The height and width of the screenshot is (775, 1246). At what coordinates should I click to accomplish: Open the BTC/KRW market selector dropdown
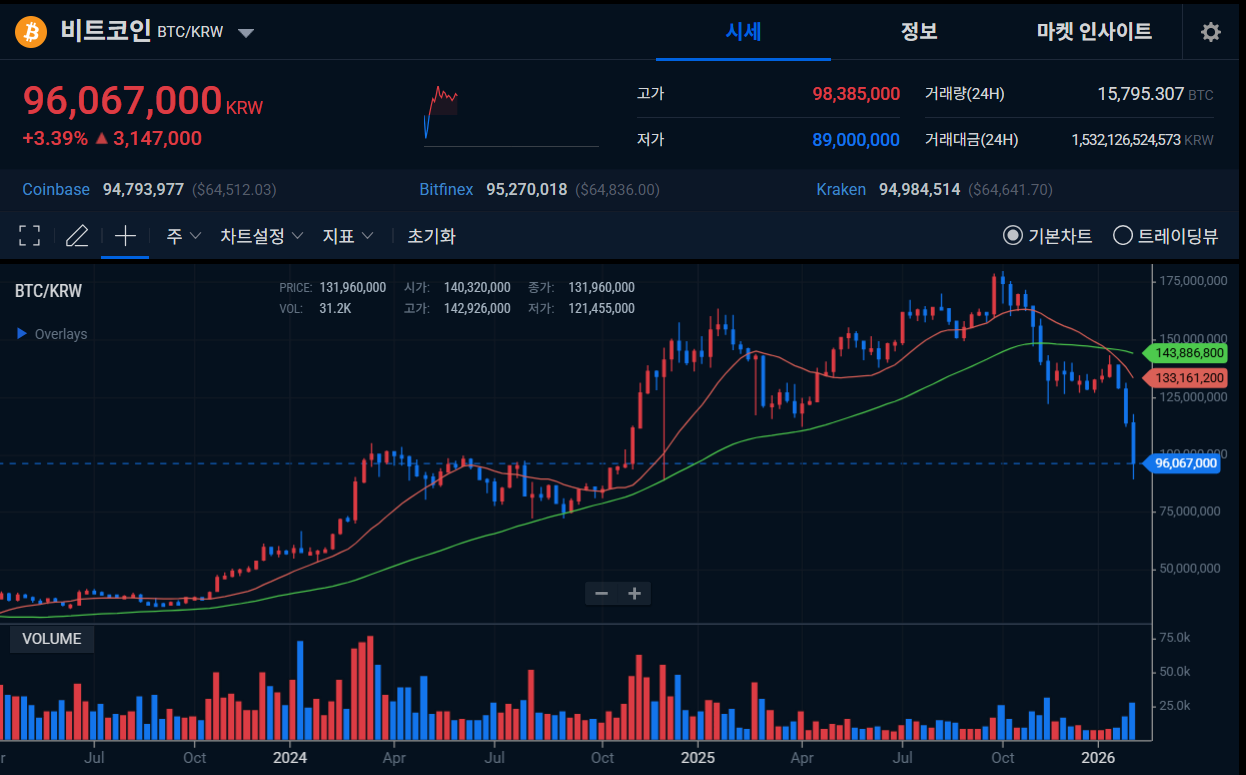click(x=246, y=33)
